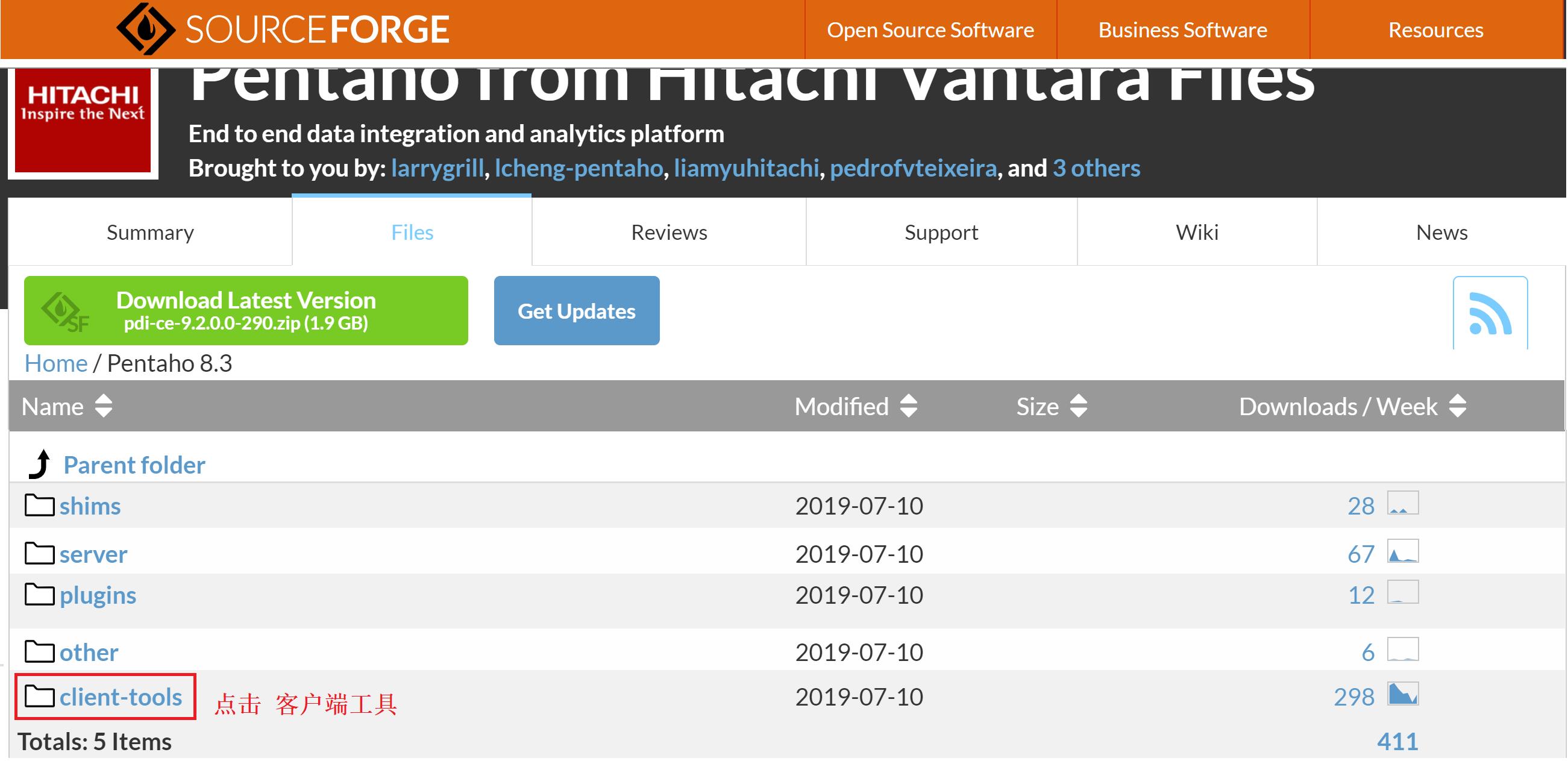This screenshot has height=761, width=1568.
Task: Click the Parent folder up-arrow icon
Action: click(40, 464)
